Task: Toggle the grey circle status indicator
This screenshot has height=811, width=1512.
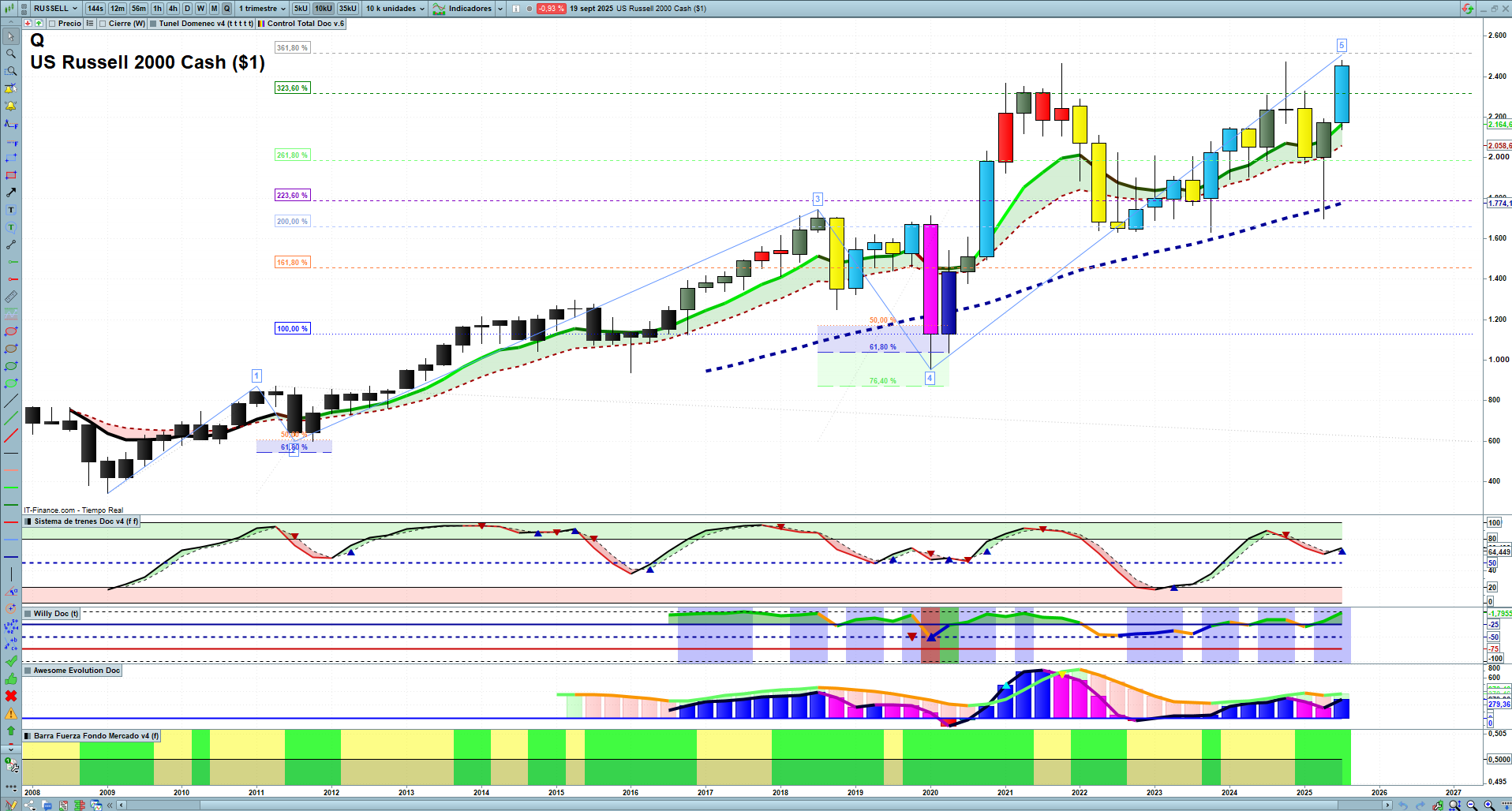Action: click(530, 9)
